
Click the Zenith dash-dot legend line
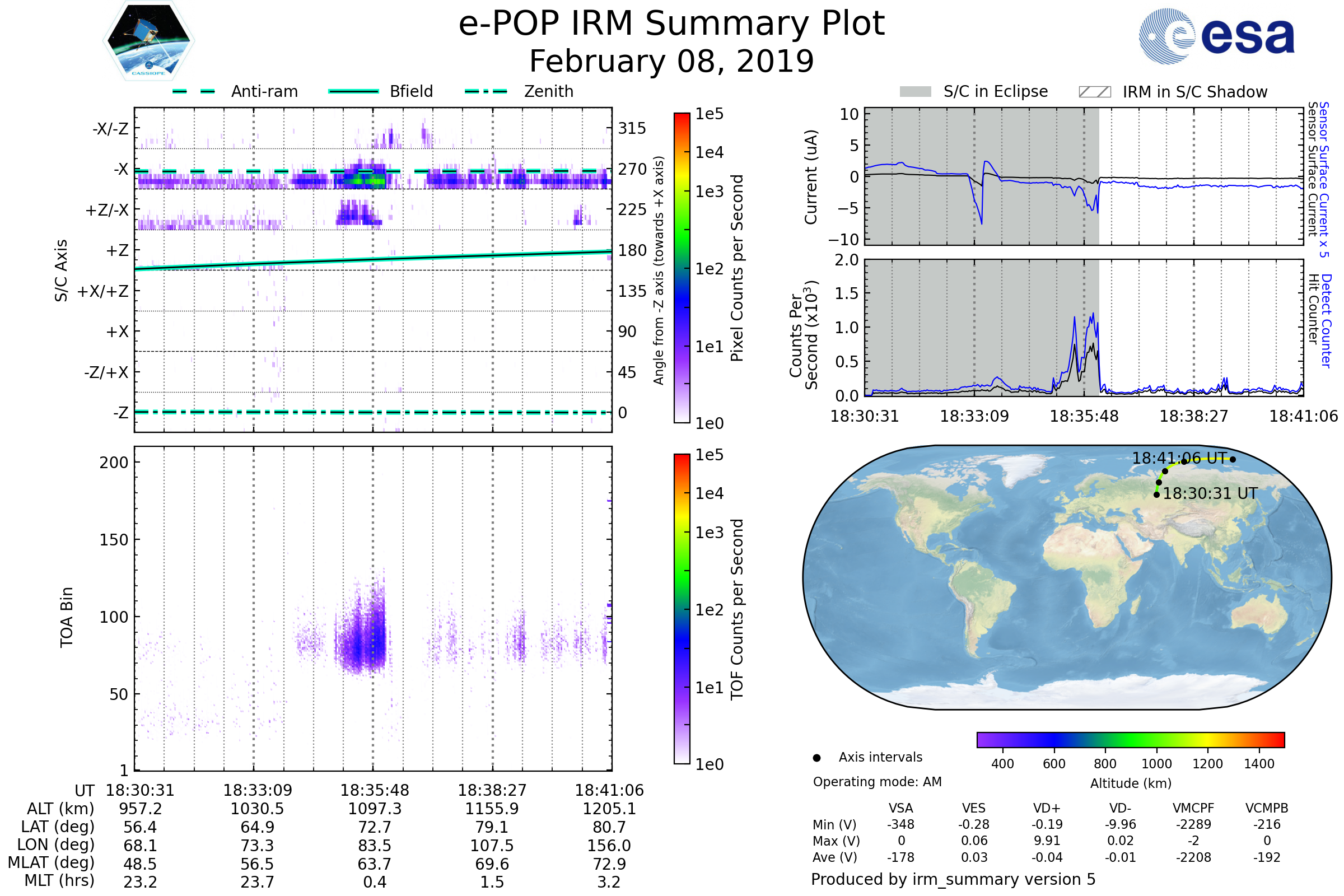click(486, 91)
